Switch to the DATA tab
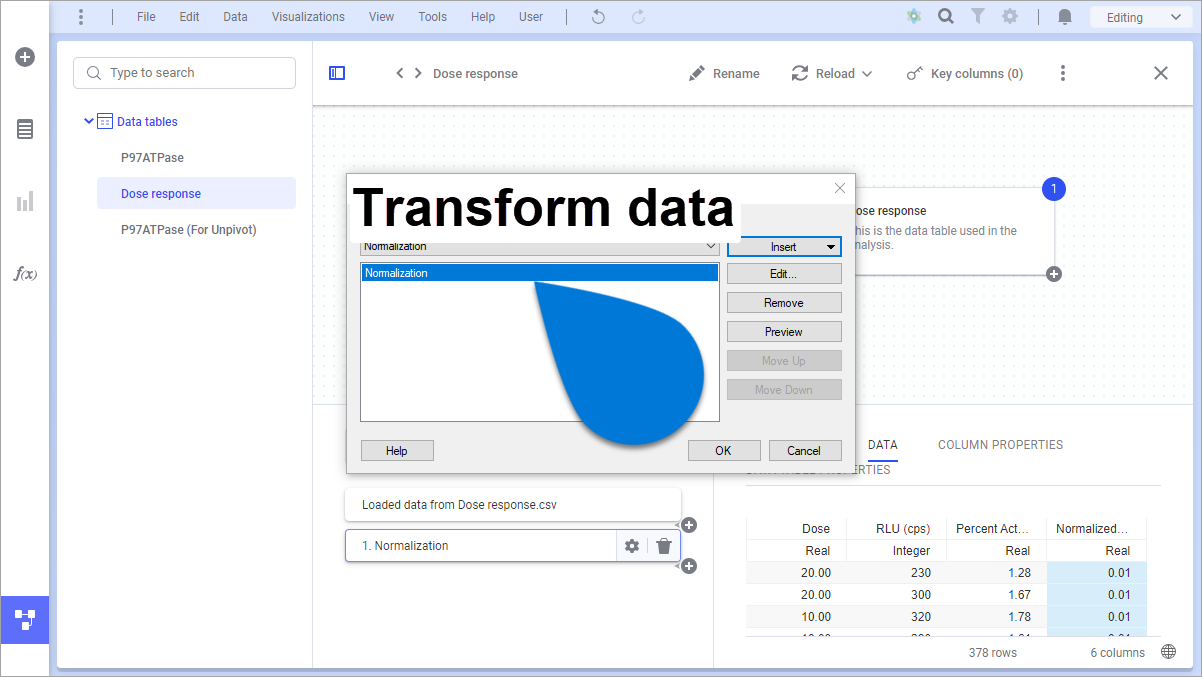 click(x=882, y=445)
